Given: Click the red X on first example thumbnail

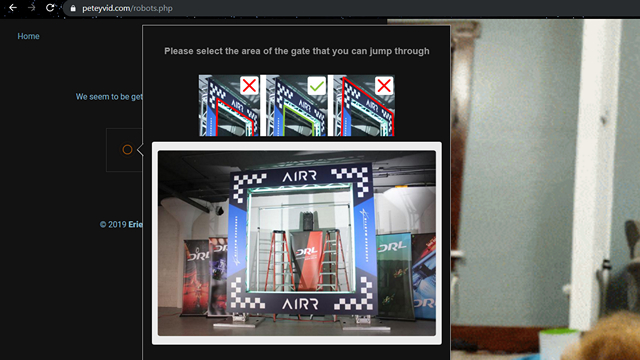Looking at the screenshot, I should click(249, 86).
